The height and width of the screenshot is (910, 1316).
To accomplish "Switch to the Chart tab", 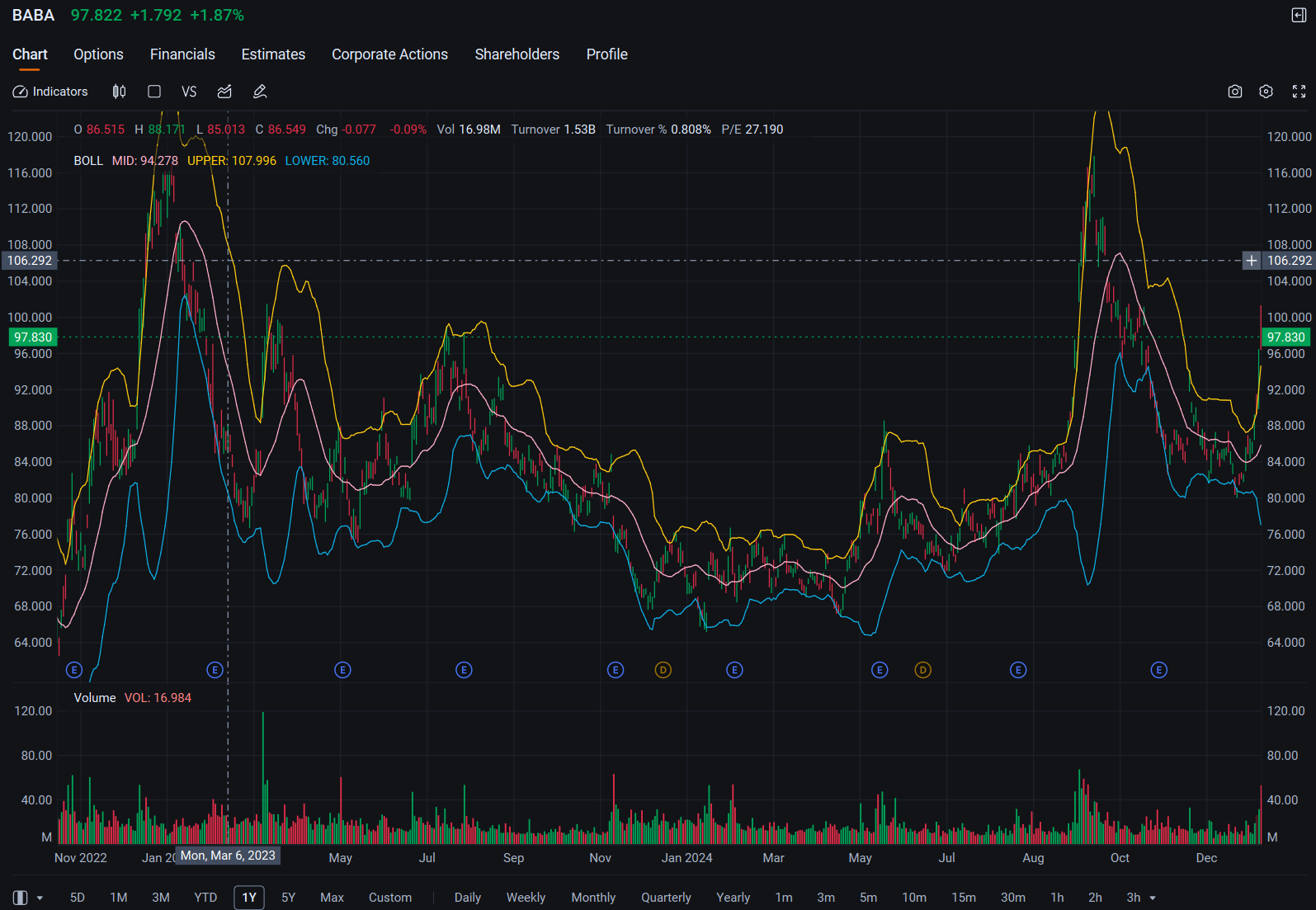I will click(30, 54).
